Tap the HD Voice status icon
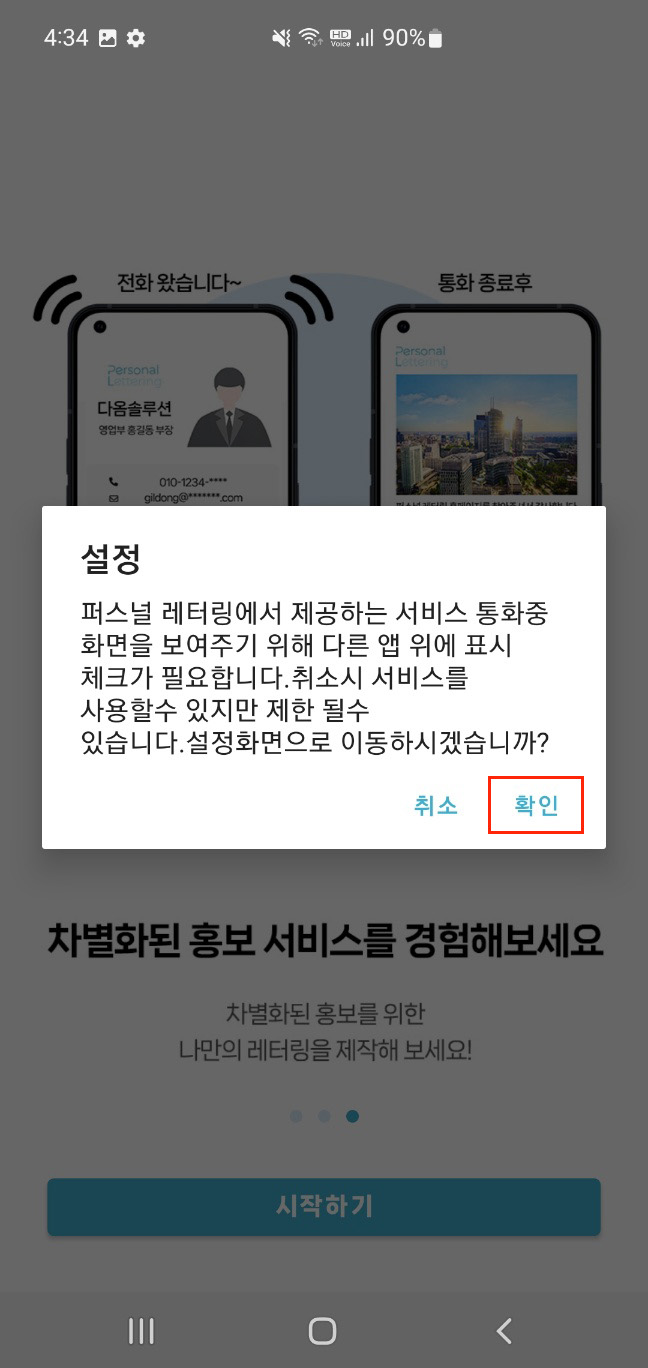The width and height of the screenshot is (648, 1368). 340,38
